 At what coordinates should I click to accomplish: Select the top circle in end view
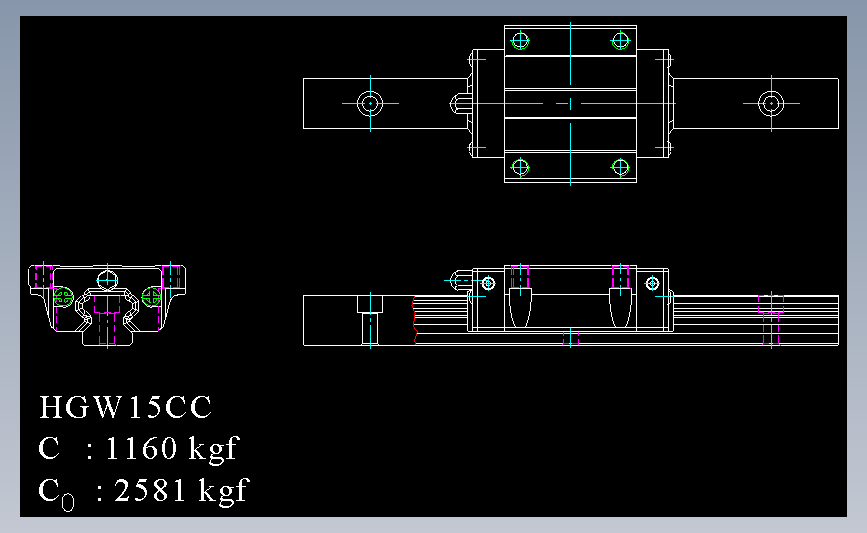(107, 280)
